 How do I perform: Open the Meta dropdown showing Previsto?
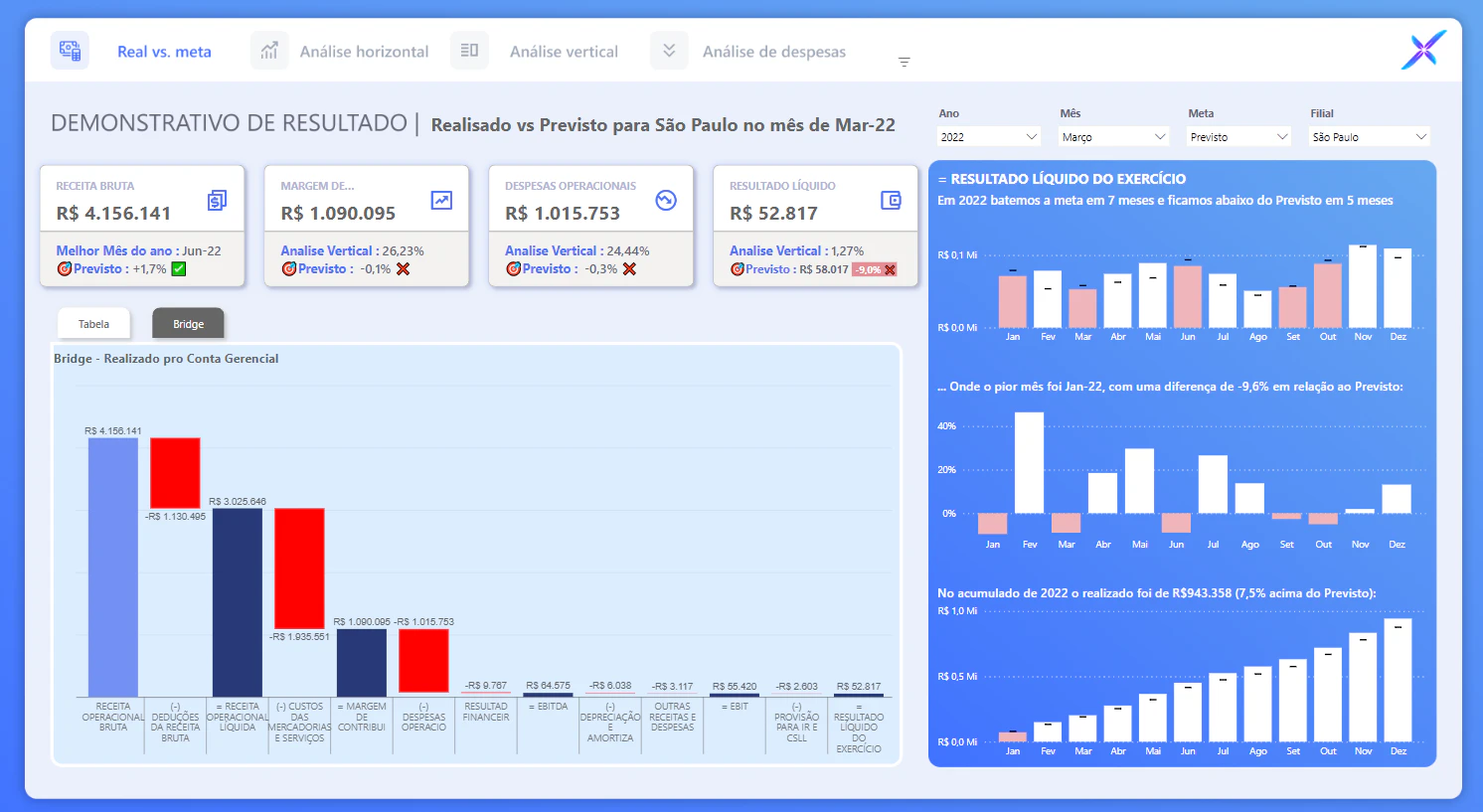1238,136
